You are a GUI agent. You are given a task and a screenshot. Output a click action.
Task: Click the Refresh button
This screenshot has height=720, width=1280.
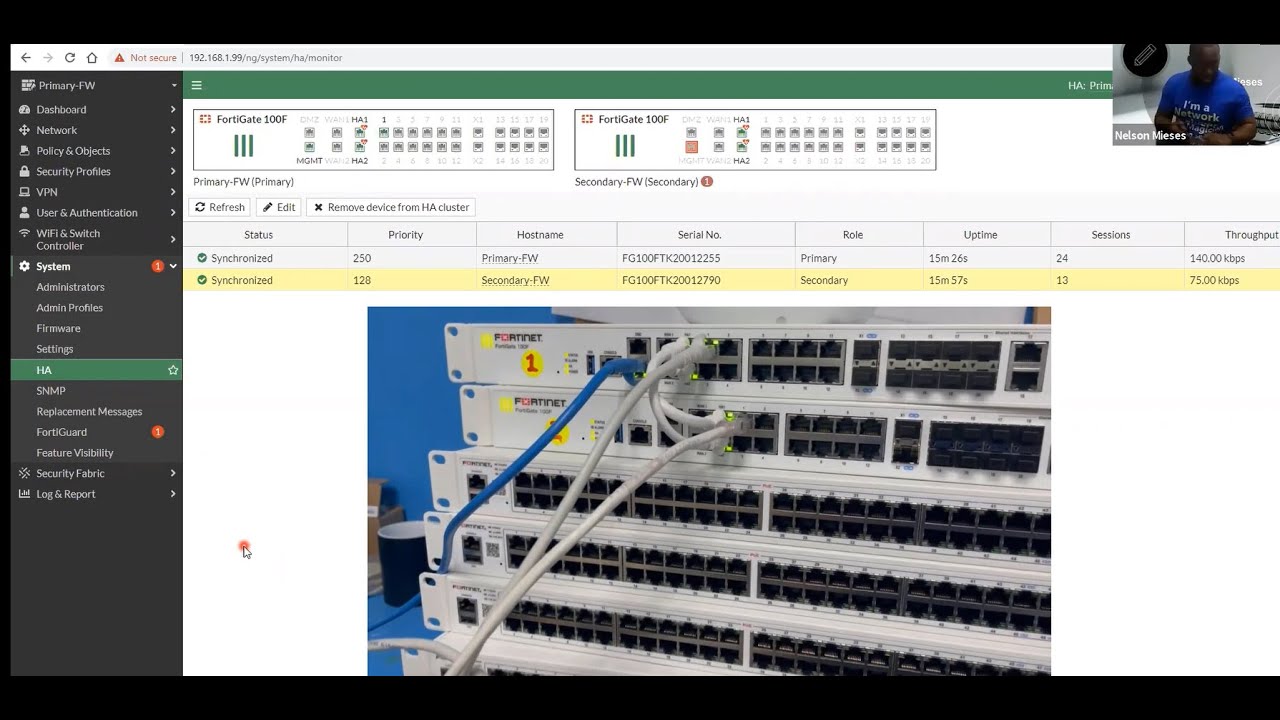point(220,207)
